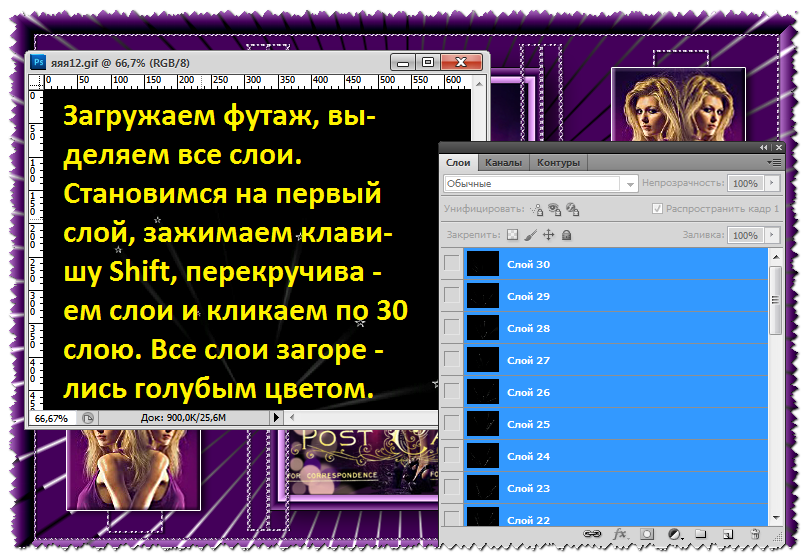The width and height of the screenshot is (808, 560).
Task: Toggle visibility of Слой 25
Action: (x=452, y=423)
